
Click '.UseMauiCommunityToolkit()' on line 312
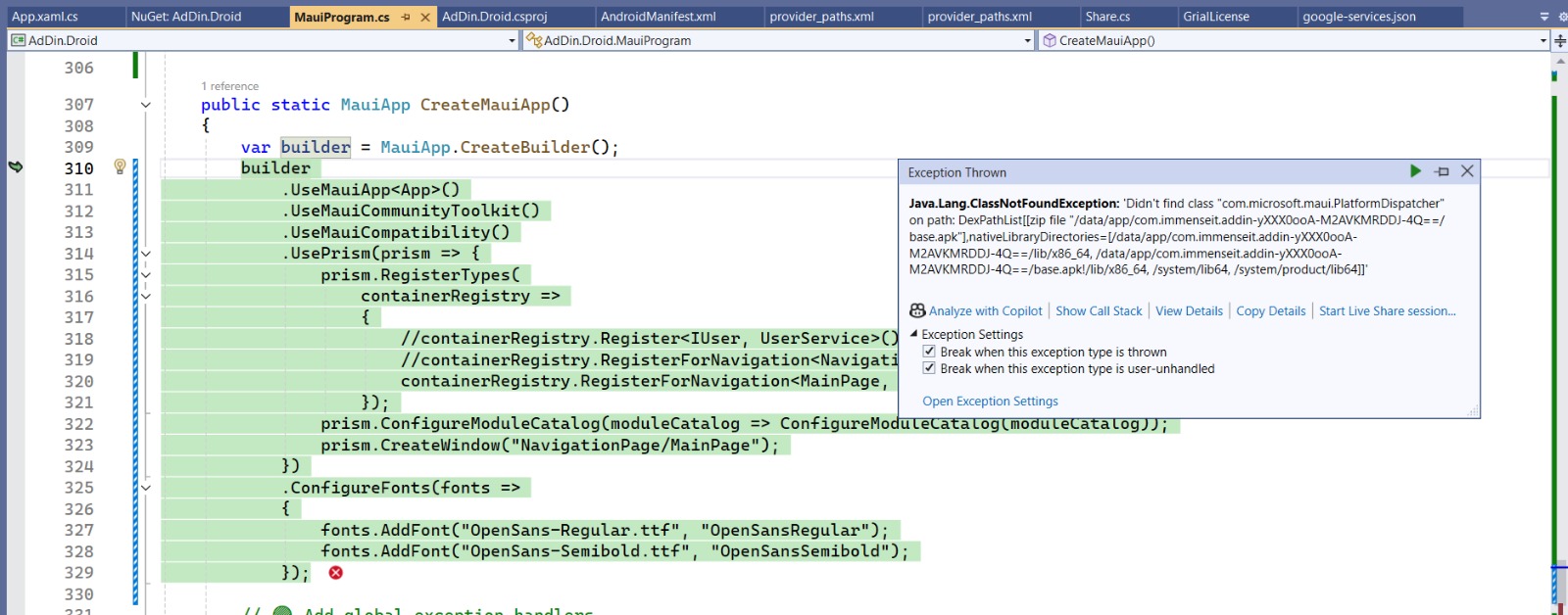pyautogui.click(x=411, y=211)
